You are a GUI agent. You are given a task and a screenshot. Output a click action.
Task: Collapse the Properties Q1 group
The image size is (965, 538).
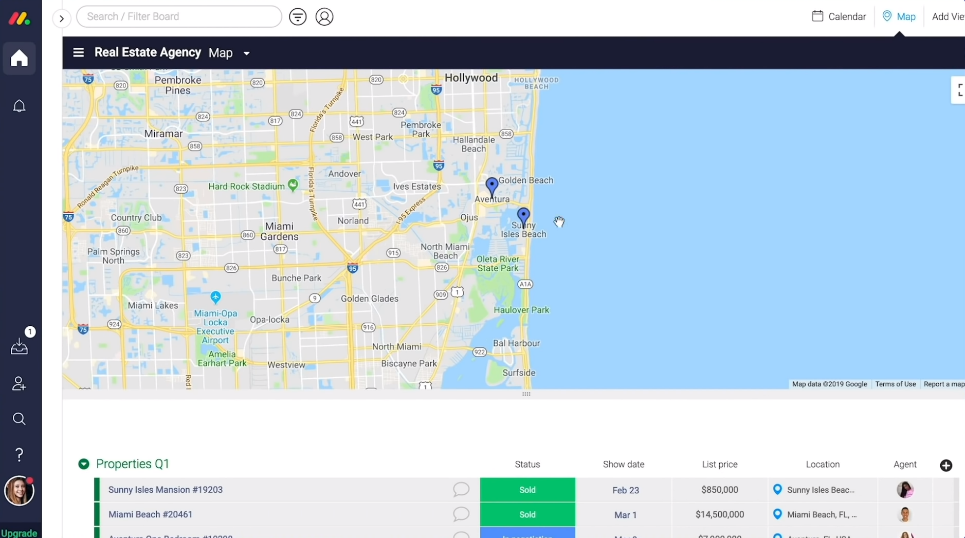(84, 464)
